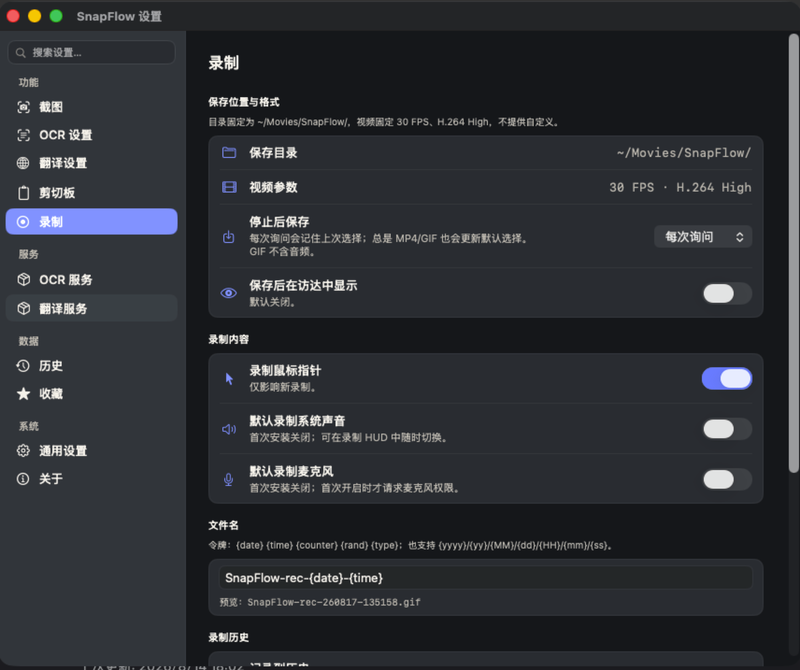Click the gear icon beside 通用设置
This screenshot has height=670, width=800.
coord(23,451)
